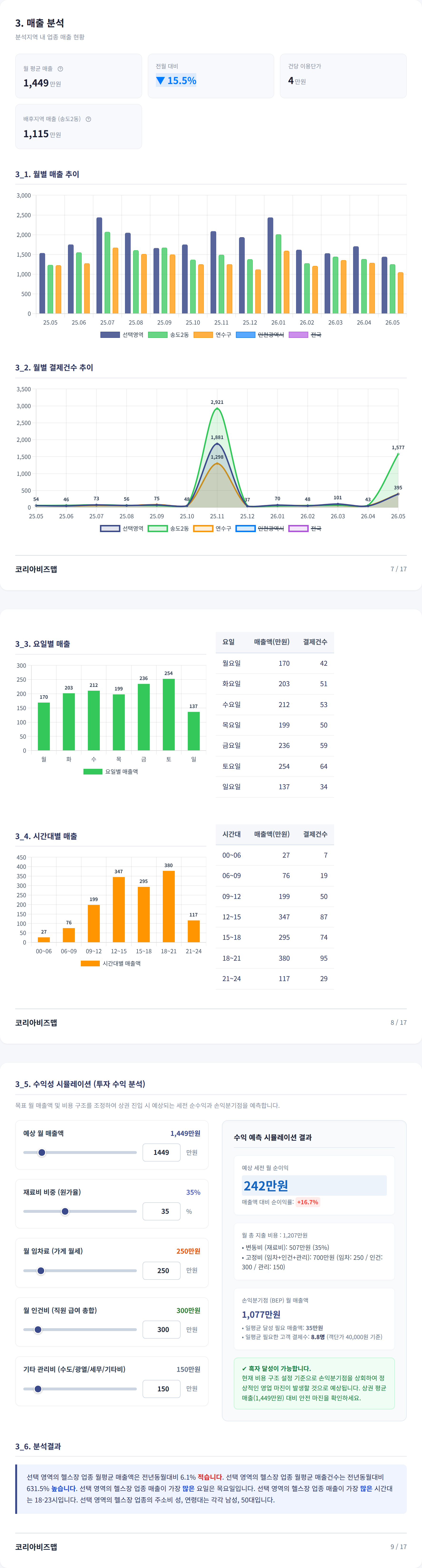Toggle 연수구 legend in 월별 결제건수 추이 chart

(x=212, y=528)
